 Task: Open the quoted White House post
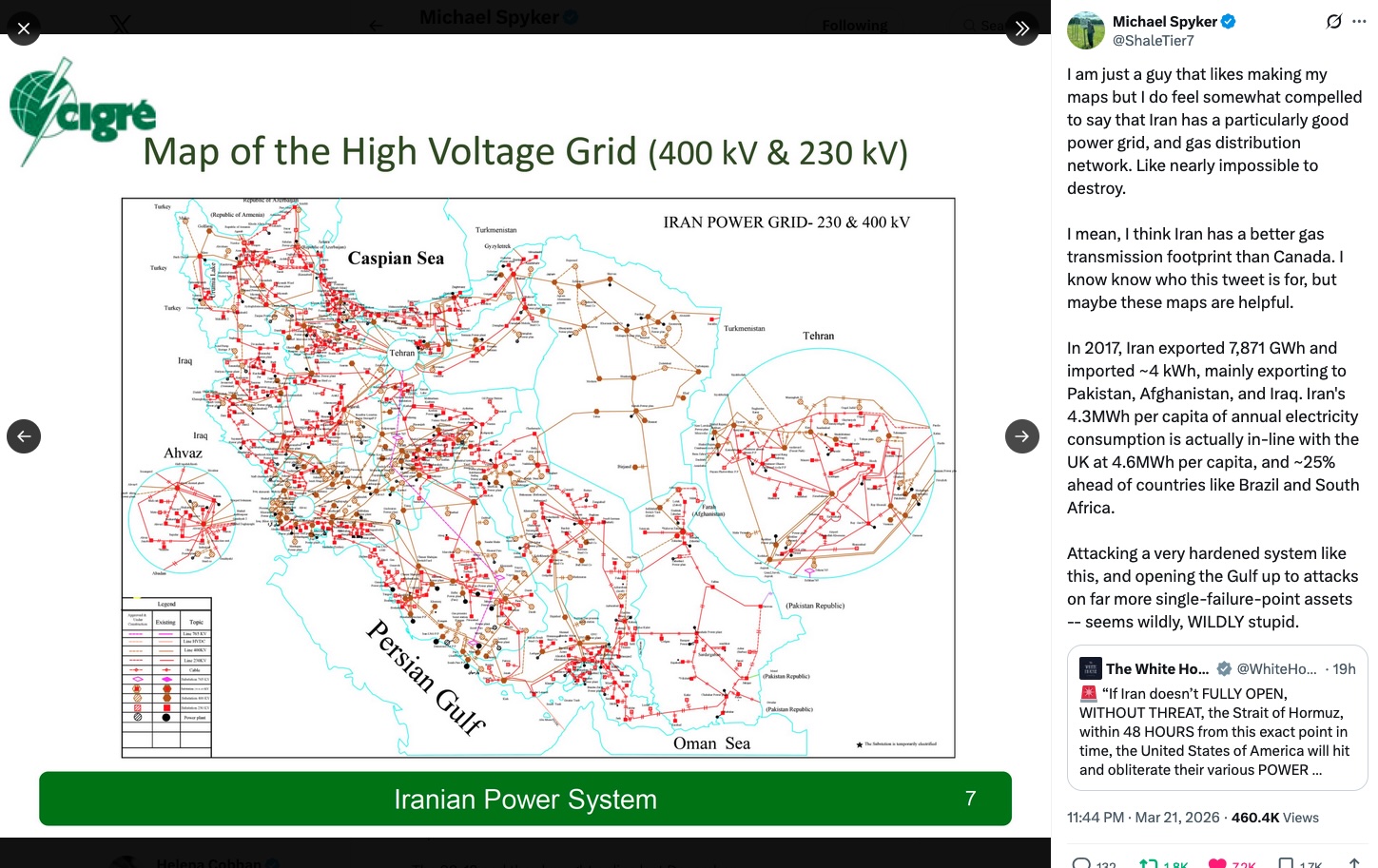[1216, 732]
